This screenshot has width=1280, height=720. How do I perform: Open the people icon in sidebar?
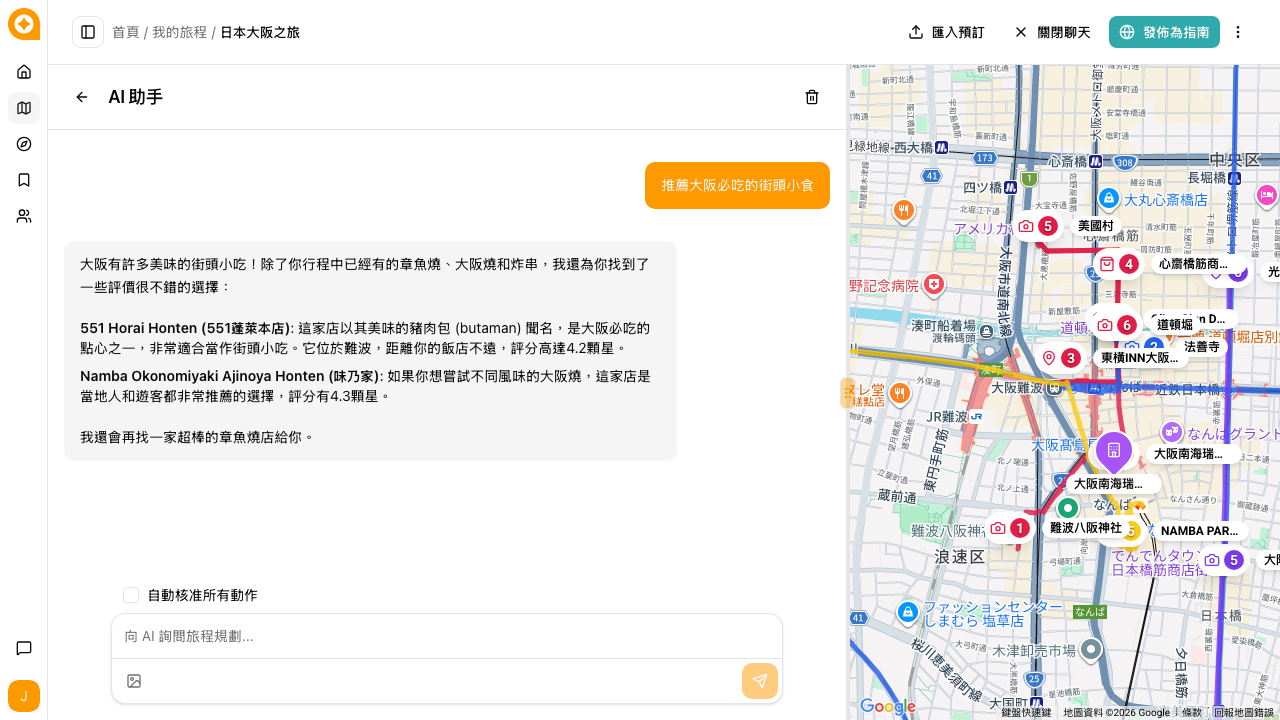[24, 216]
